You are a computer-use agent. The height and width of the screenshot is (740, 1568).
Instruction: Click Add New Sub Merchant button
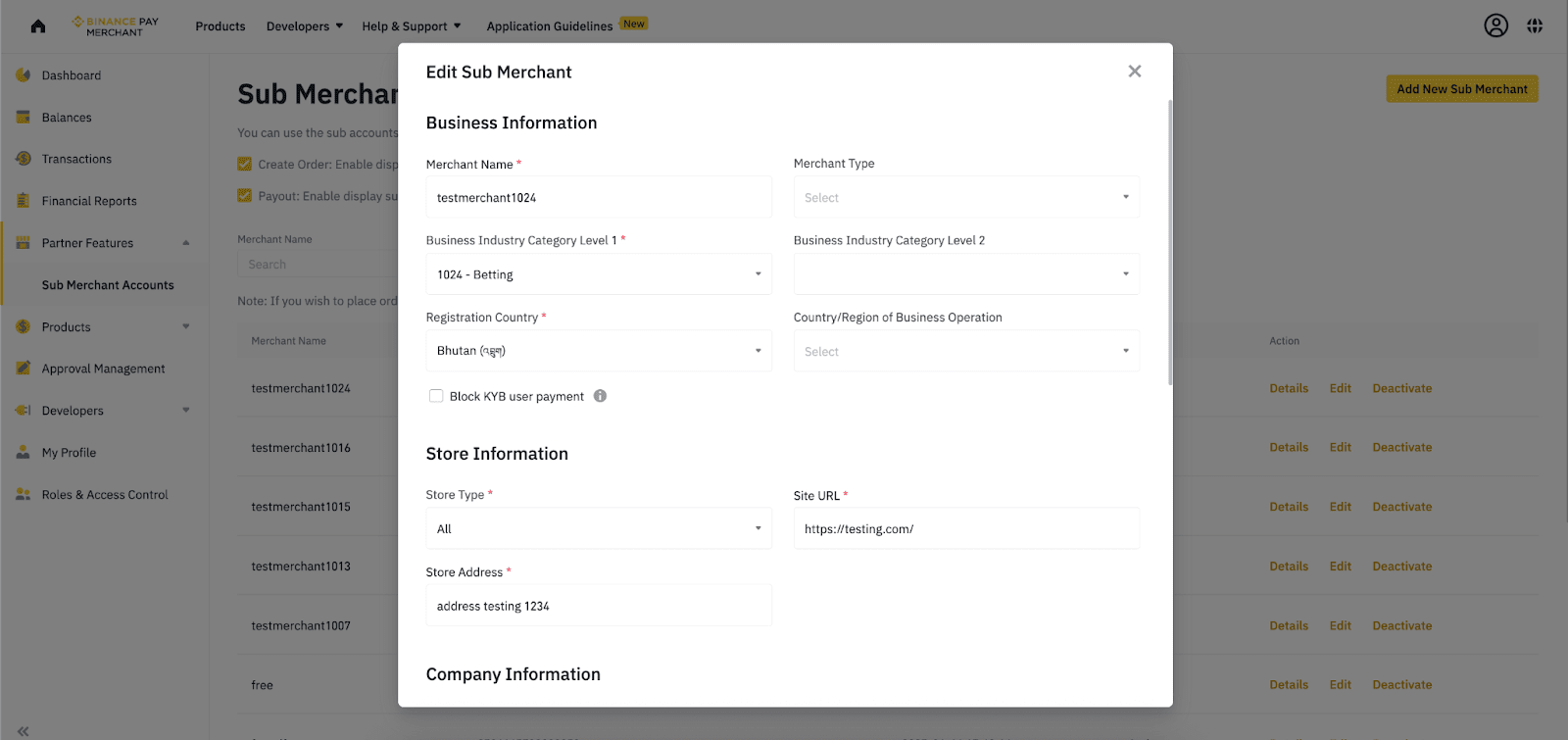pyautogui.click(x=1461, y=89)
